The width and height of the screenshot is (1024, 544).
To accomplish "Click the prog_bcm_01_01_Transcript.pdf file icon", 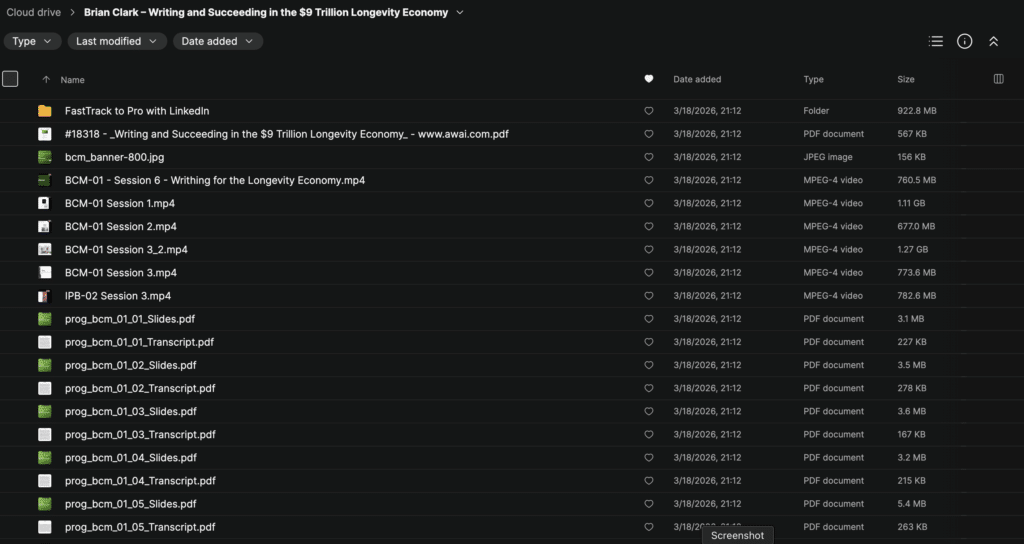I will pos(44,342).
